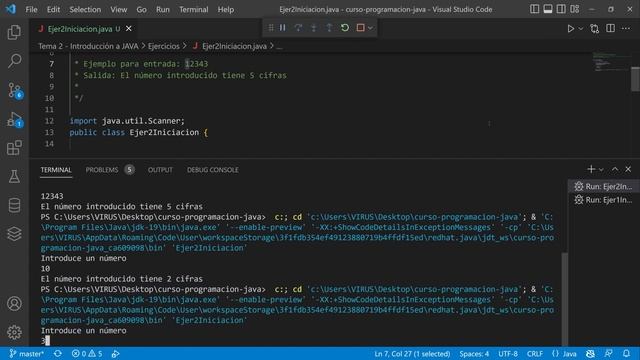Switch to the OUTPUT panel tab
Screen dimensions: 640x360
pyautogui.click(x=160, y=170)
